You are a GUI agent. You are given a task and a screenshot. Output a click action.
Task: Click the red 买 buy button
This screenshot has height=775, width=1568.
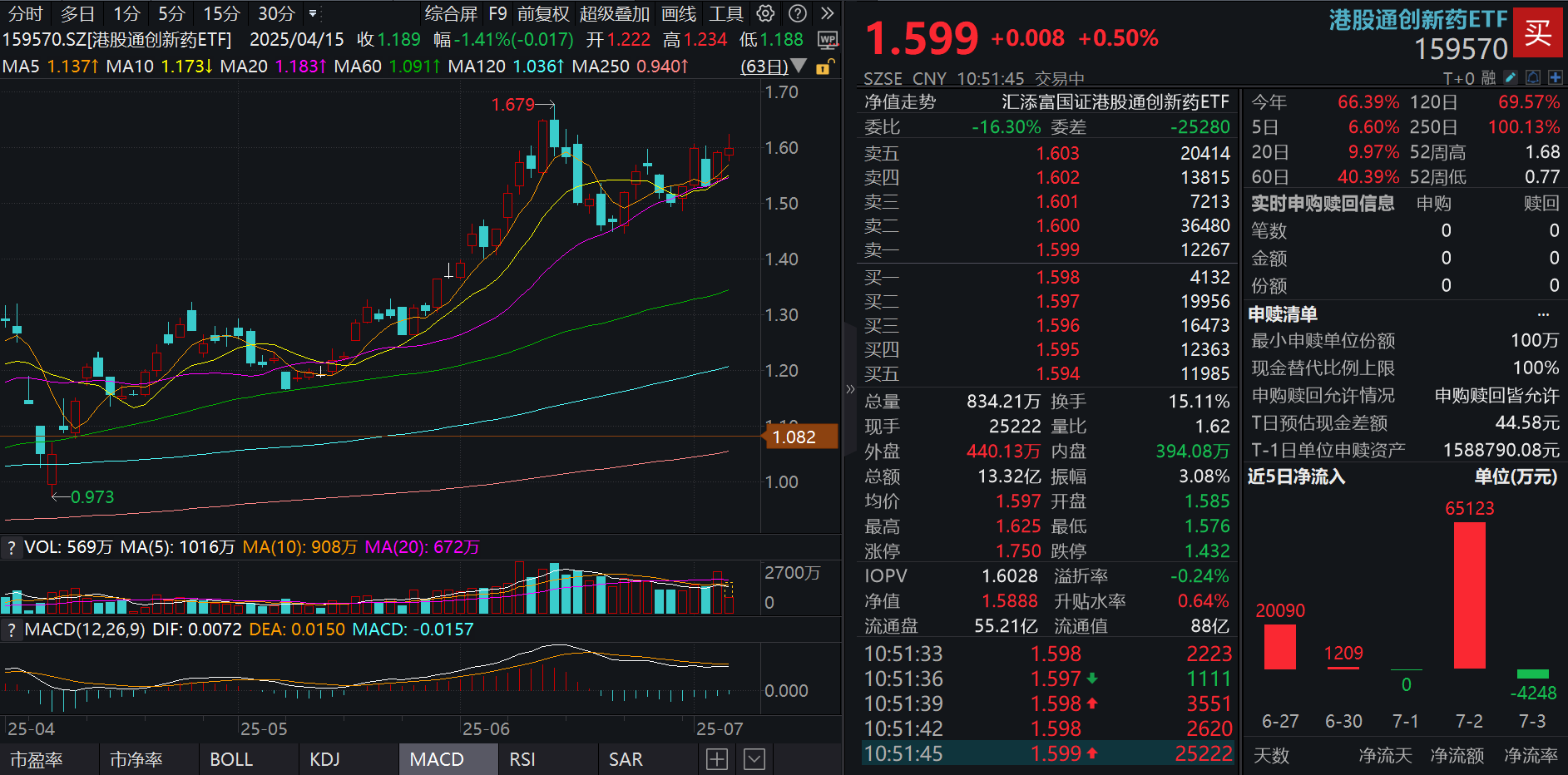coord(1539,33)
